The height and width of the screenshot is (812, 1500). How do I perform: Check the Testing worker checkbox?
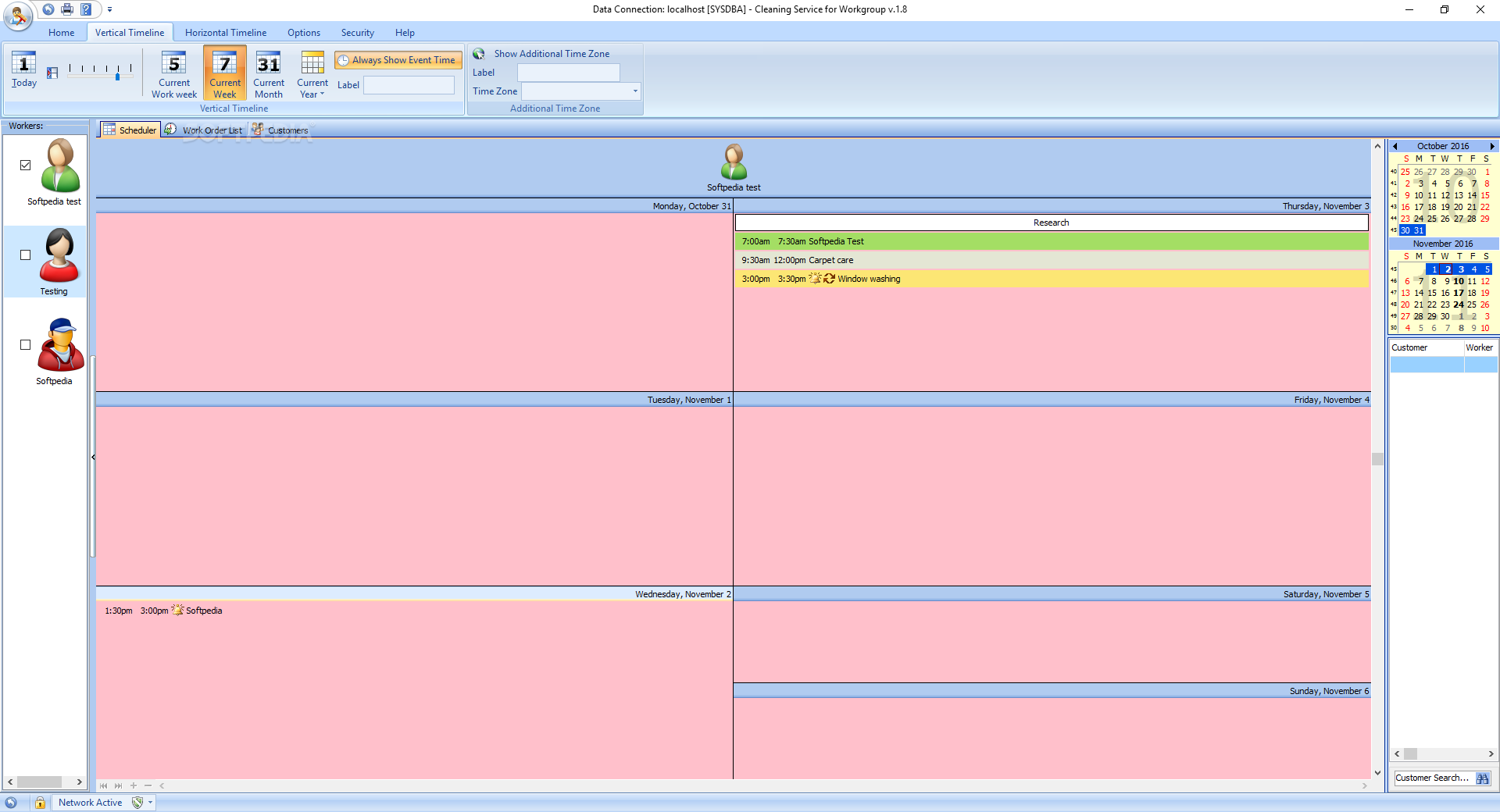pos(25,255)
